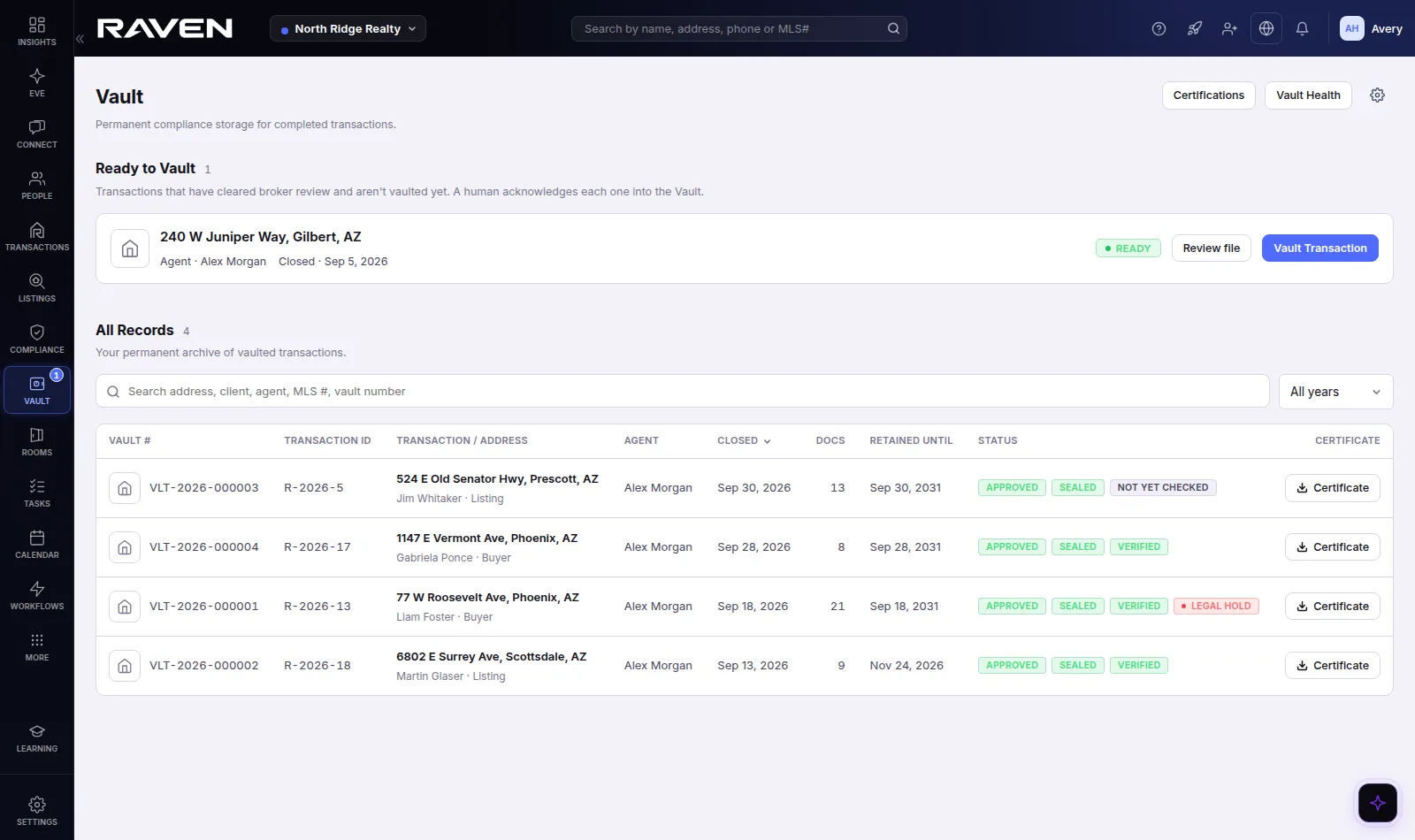The width and height of the screenshot is (1415, 840).
Task: Download Certificate for 524 E Old Senator Hwy
Action: coord(1332,488)
